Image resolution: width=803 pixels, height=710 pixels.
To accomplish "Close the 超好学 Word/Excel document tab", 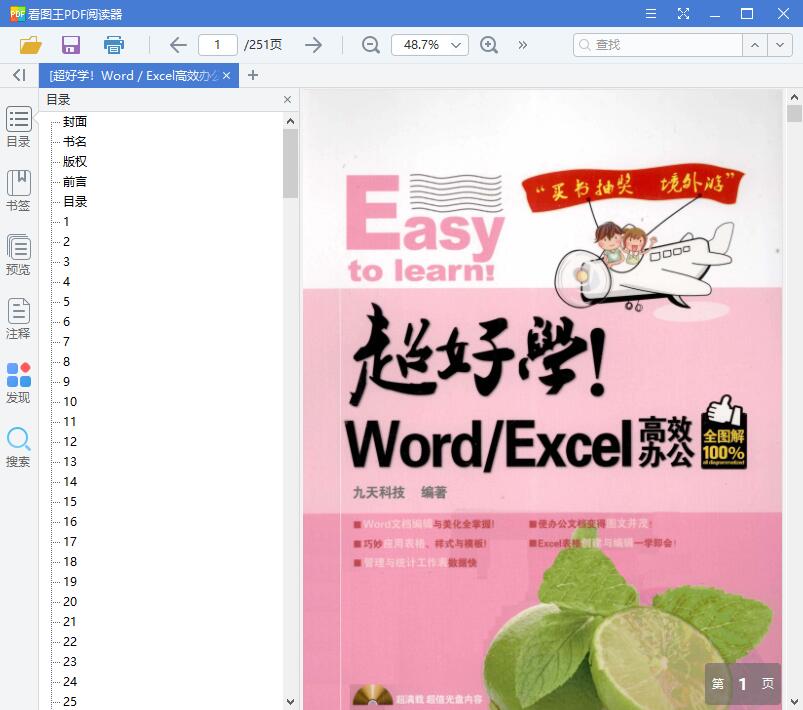I will point(226,76).
